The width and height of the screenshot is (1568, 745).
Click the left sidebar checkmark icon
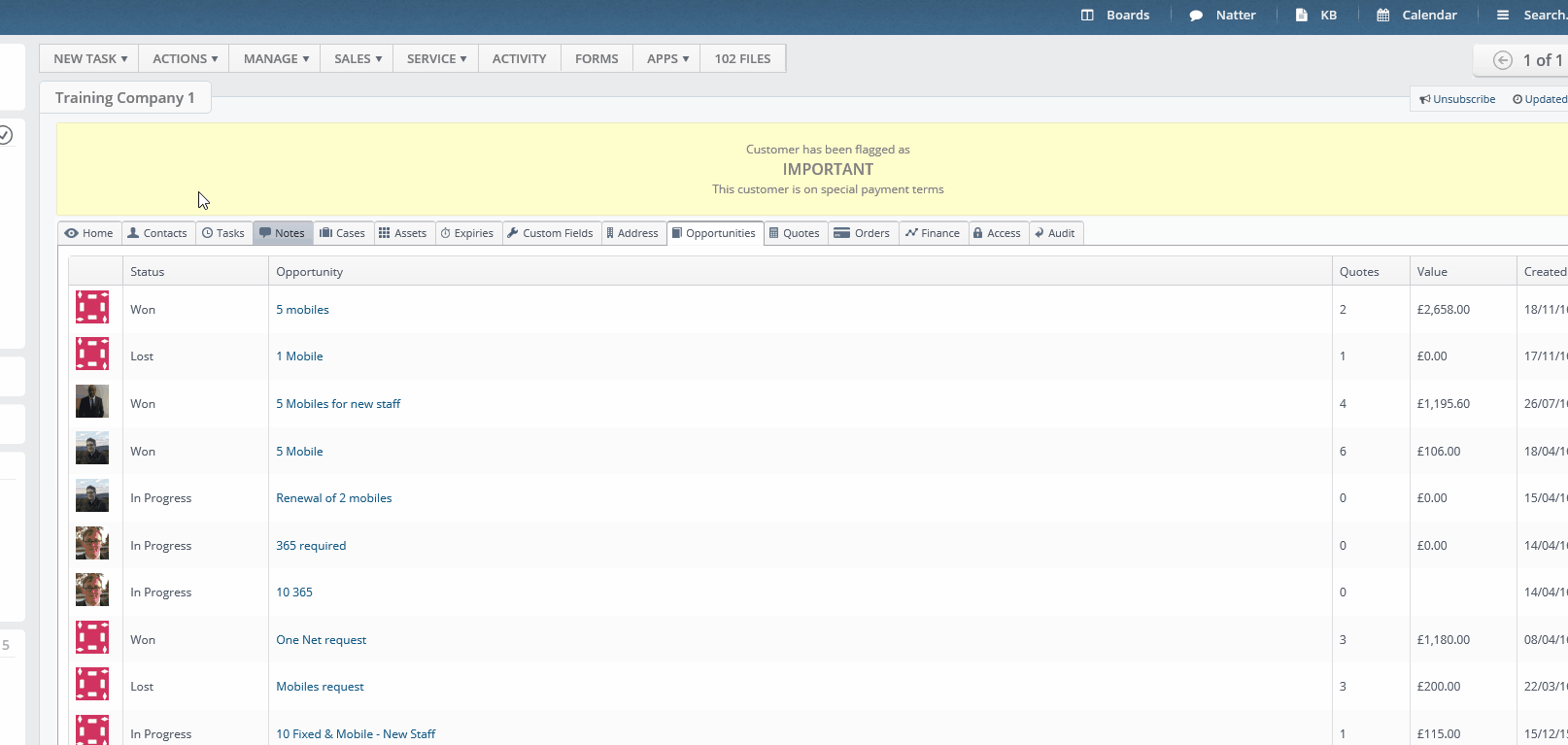click(x=5, y=135)
